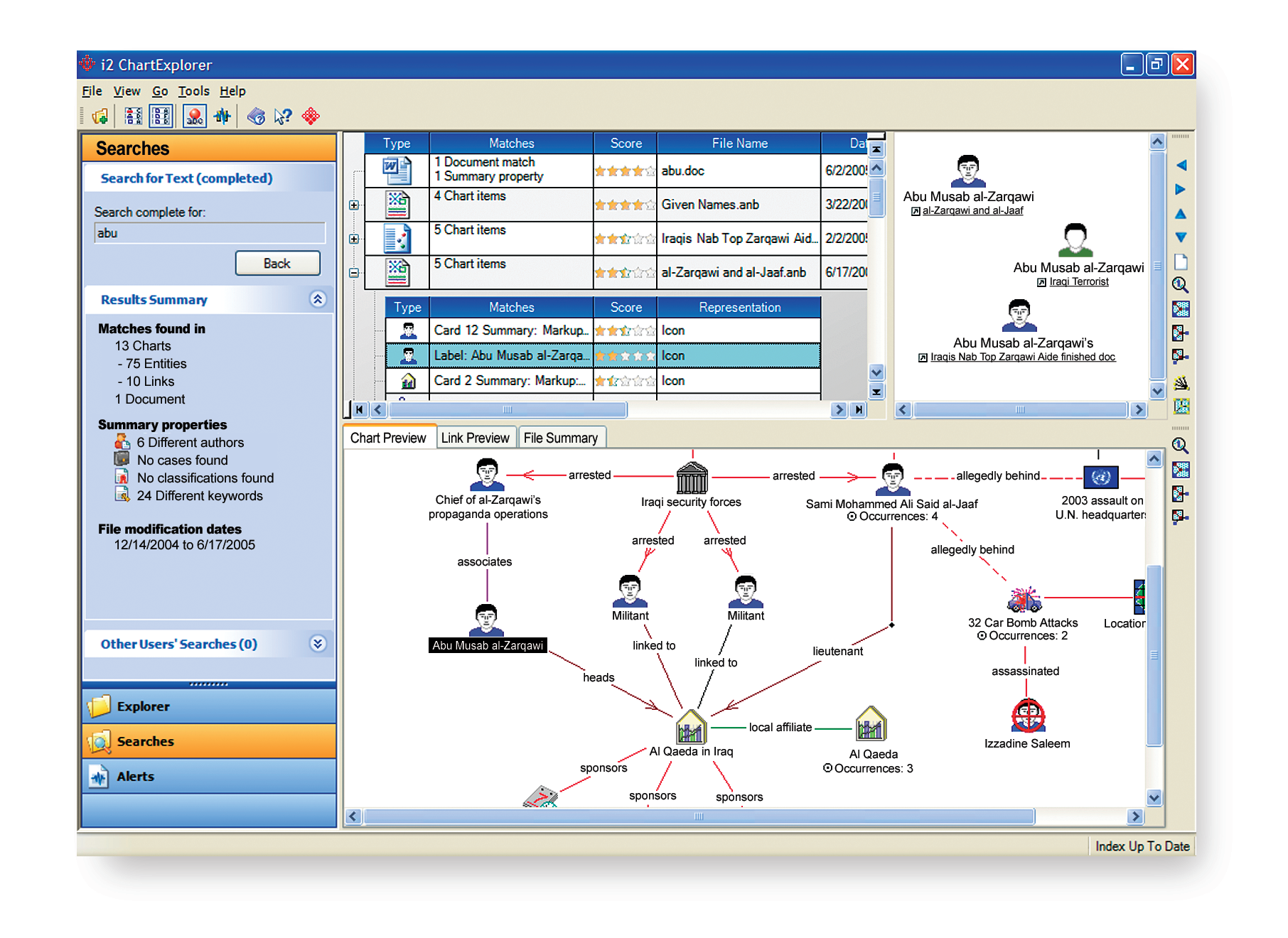Image resolution: width=1288 pixels, height=938 pixels.
Task: Click the Alerts waveform toolbar icon
Action: (x=222, y=115)
